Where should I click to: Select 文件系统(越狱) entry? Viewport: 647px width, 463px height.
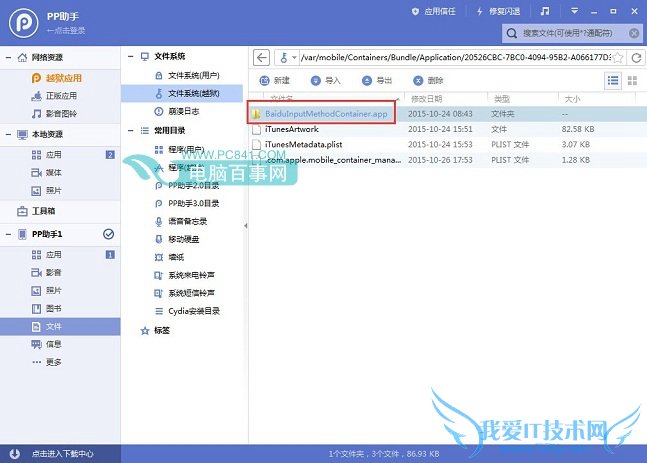(x=182, y=93)
